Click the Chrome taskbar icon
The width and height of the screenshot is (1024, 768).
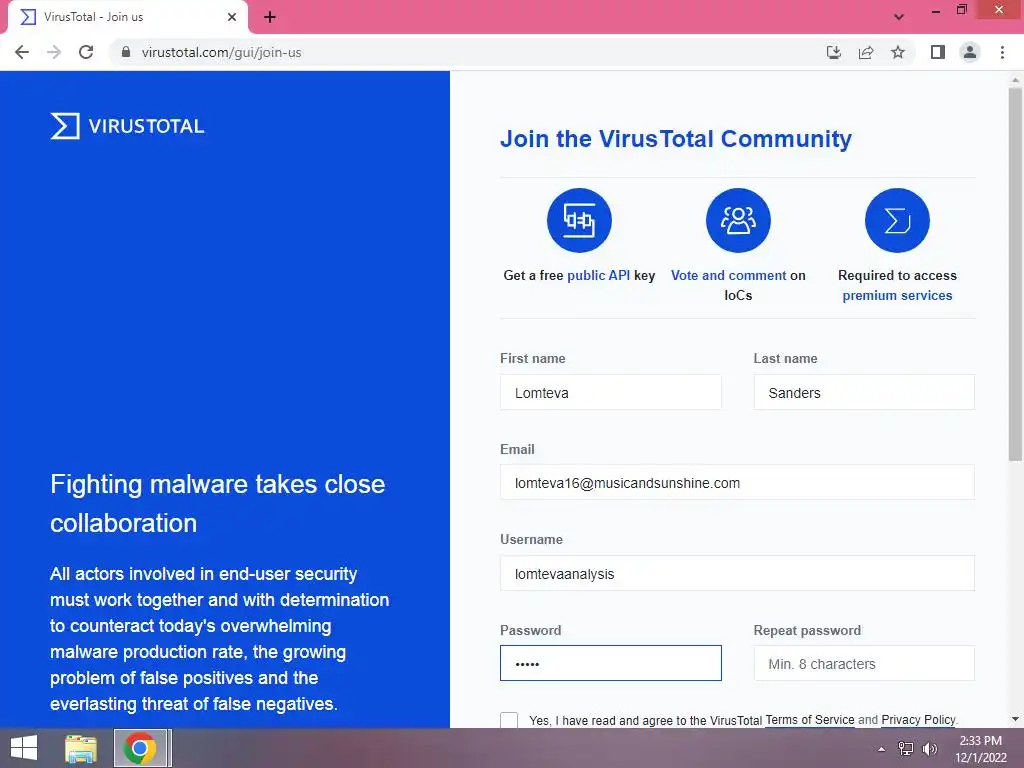tap(140, 748)
